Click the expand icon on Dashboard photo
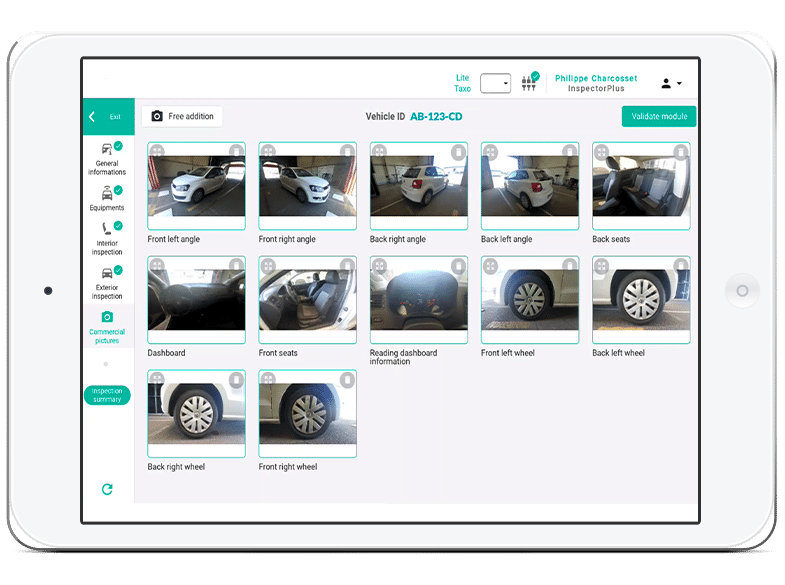785x585 pixels. [x=157, y=265]
